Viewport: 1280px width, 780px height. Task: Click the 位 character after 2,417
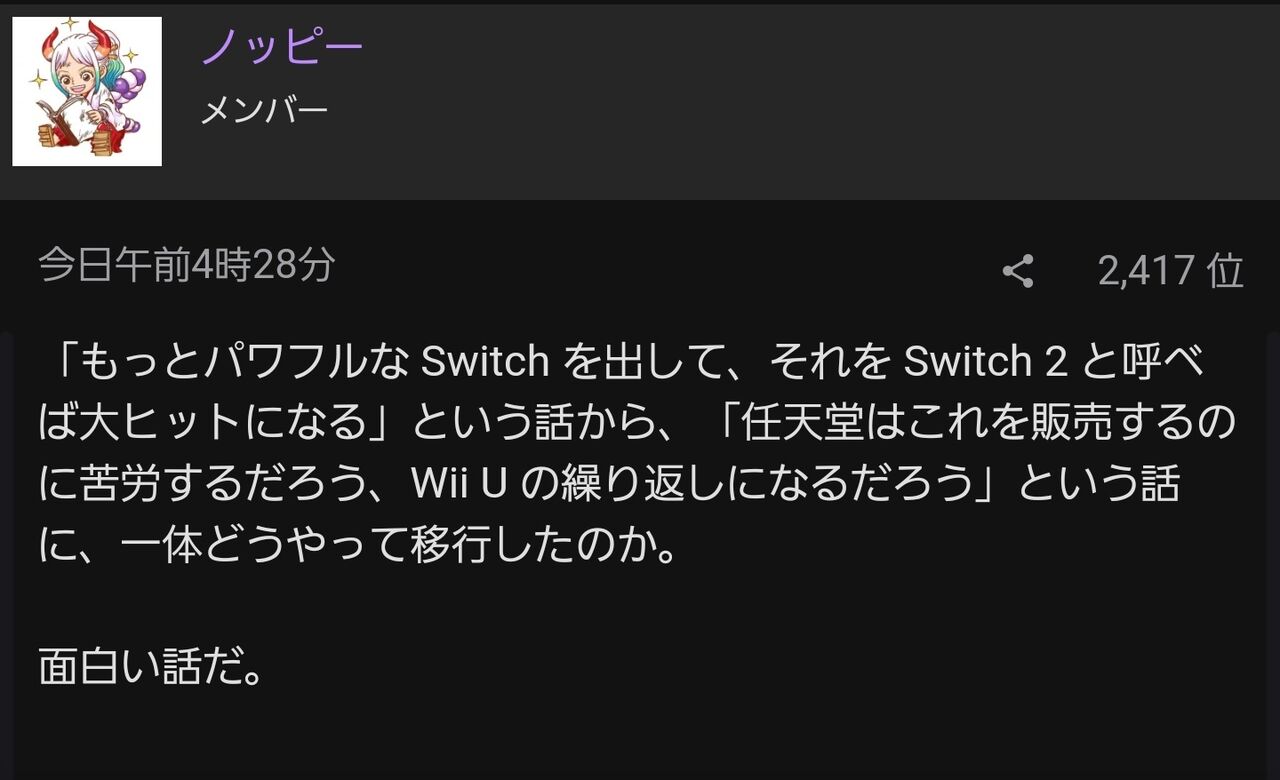tap(1225, 271)
